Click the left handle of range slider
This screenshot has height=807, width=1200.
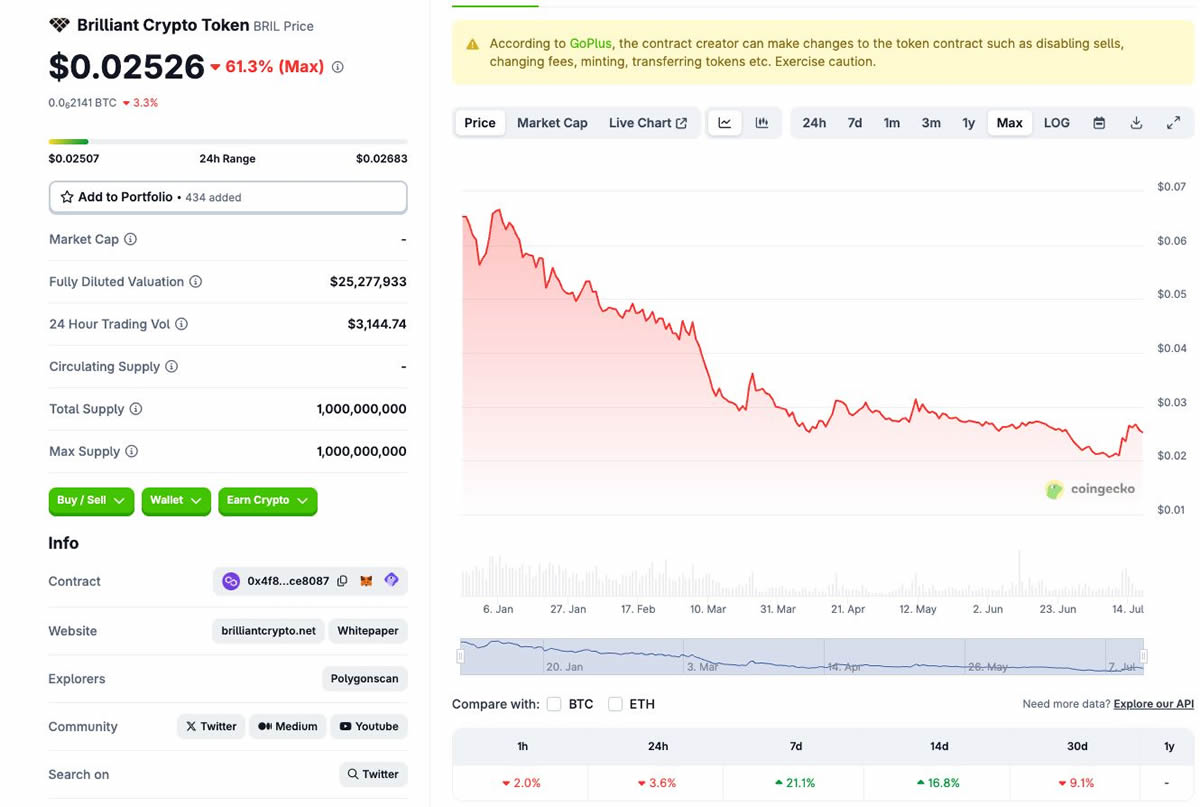coord(461,656)
